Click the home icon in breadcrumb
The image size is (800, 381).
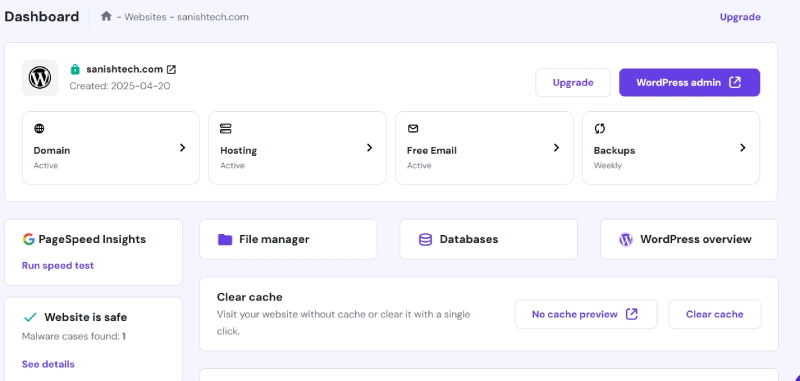106,16
